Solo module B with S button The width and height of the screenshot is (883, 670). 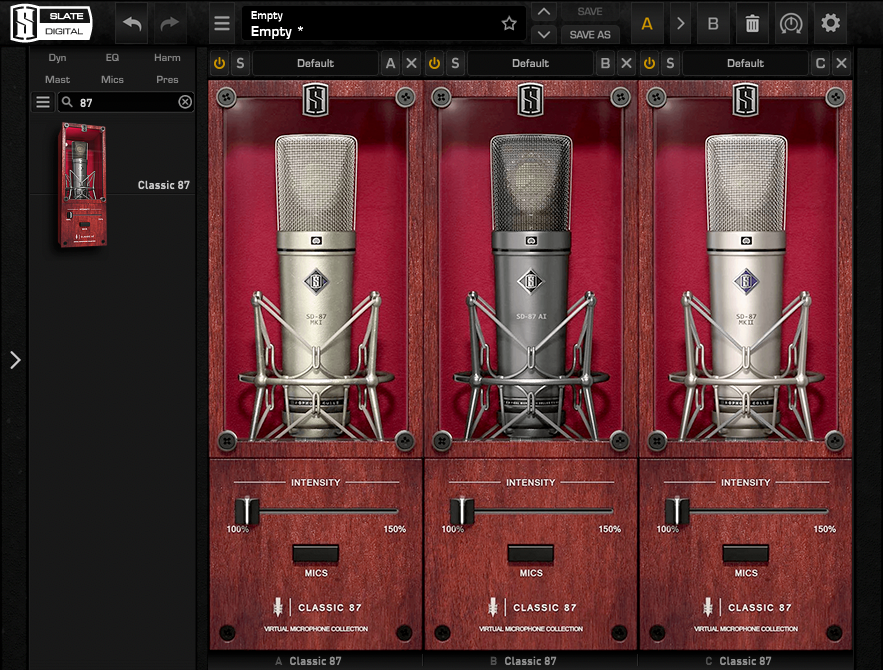pos(455,63)
